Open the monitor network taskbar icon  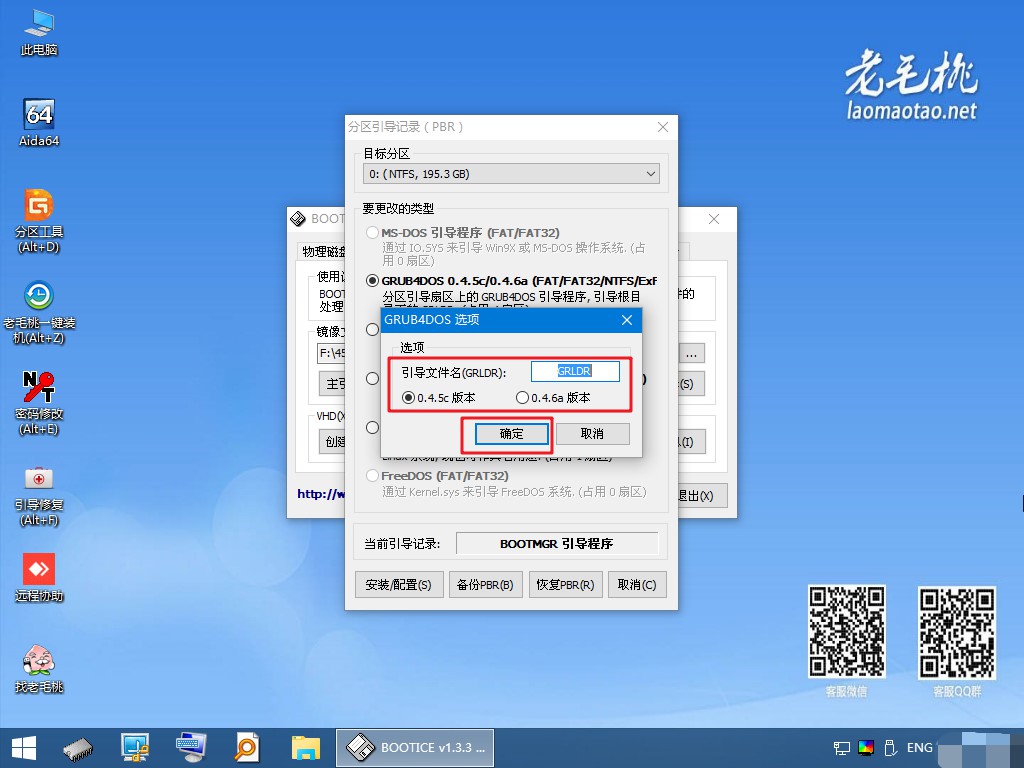coord(135,748)
